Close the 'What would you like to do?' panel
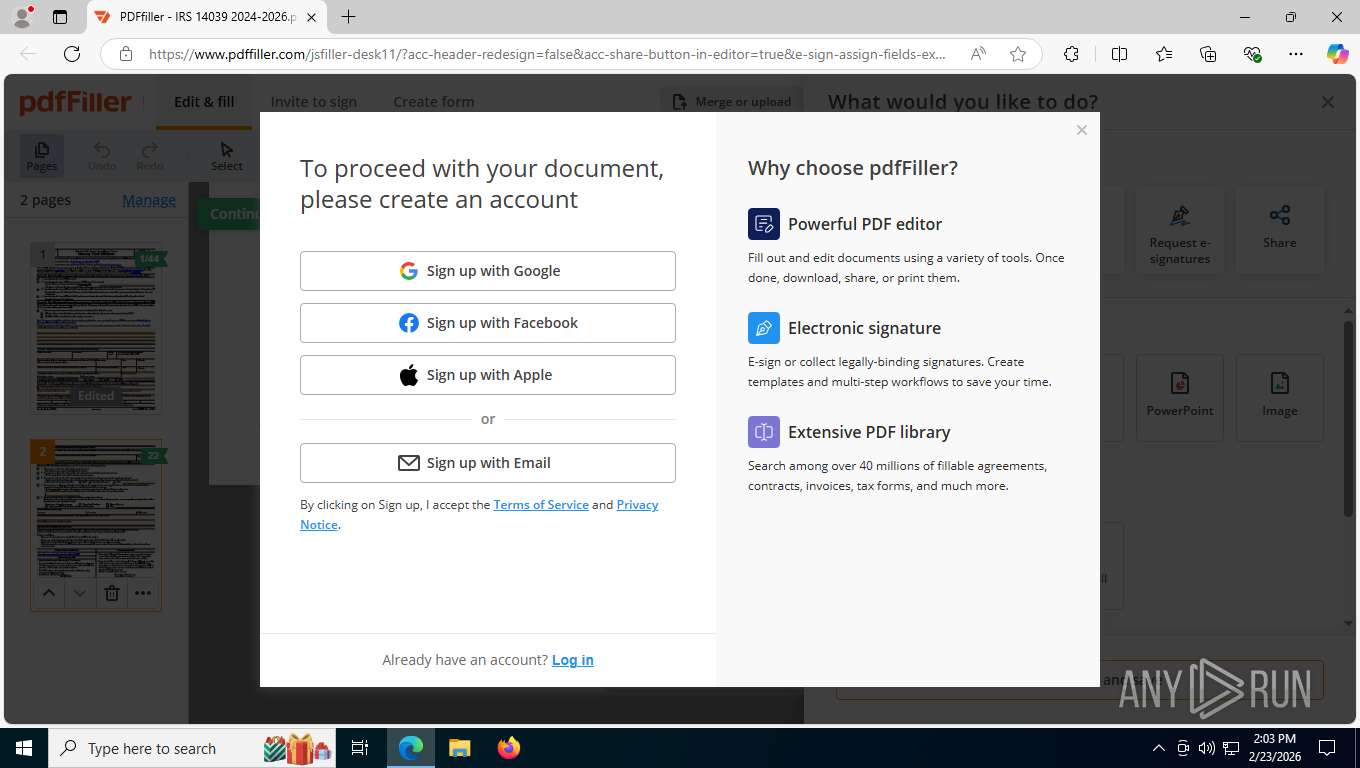This screenshot has height=768, width=1360. 1328,102
